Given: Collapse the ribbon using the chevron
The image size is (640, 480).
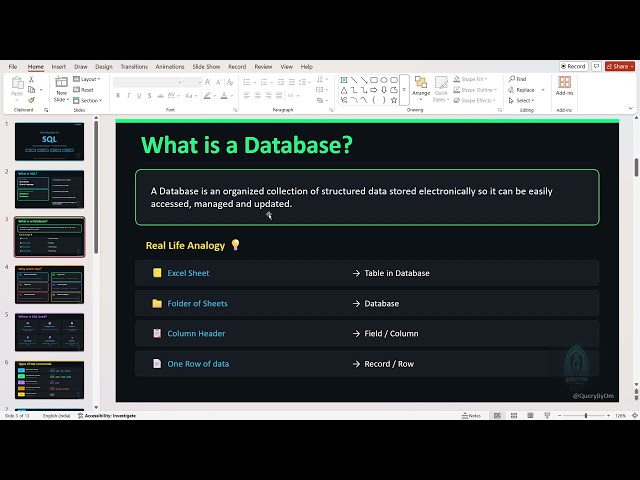Looking at the screenshot, I should tap(631, 109).
